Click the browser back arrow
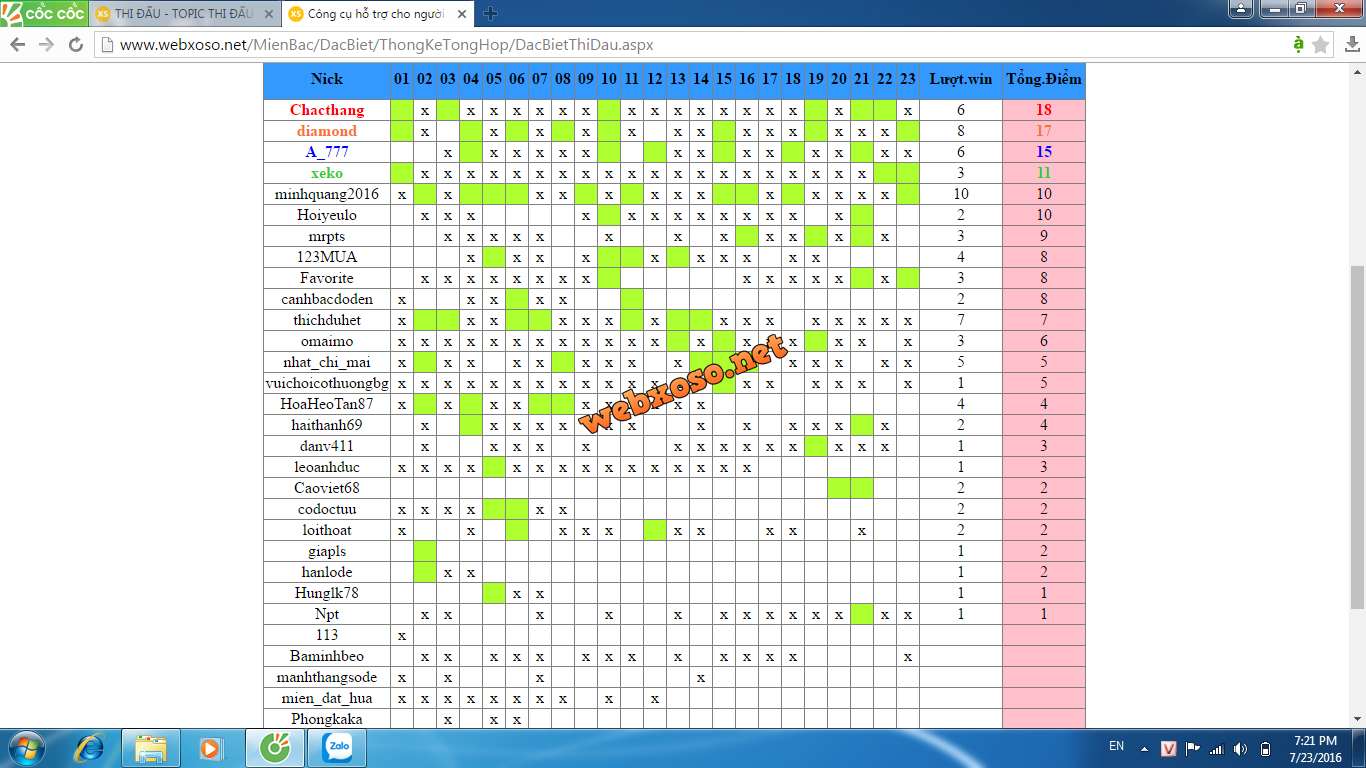The height and width of the screenshot is (768, 1366). click(18, 45)
